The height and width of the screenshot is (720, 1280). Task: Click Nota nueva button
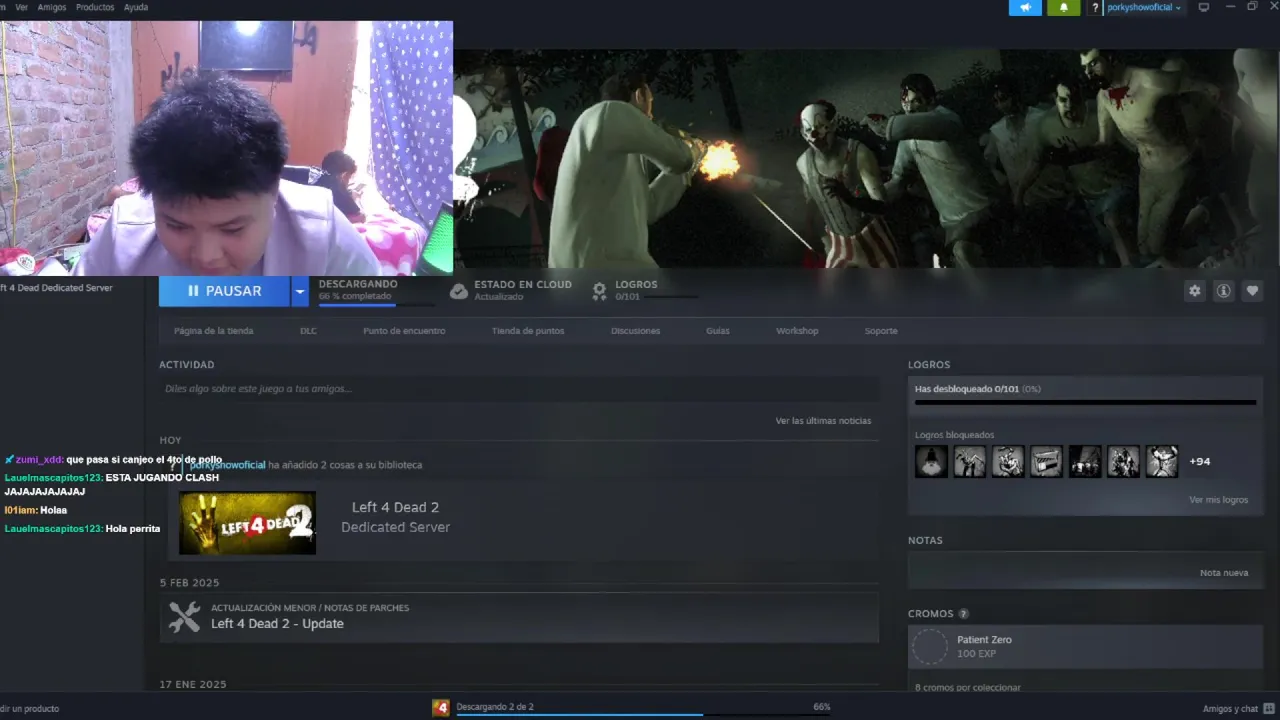coord(1224,573)
